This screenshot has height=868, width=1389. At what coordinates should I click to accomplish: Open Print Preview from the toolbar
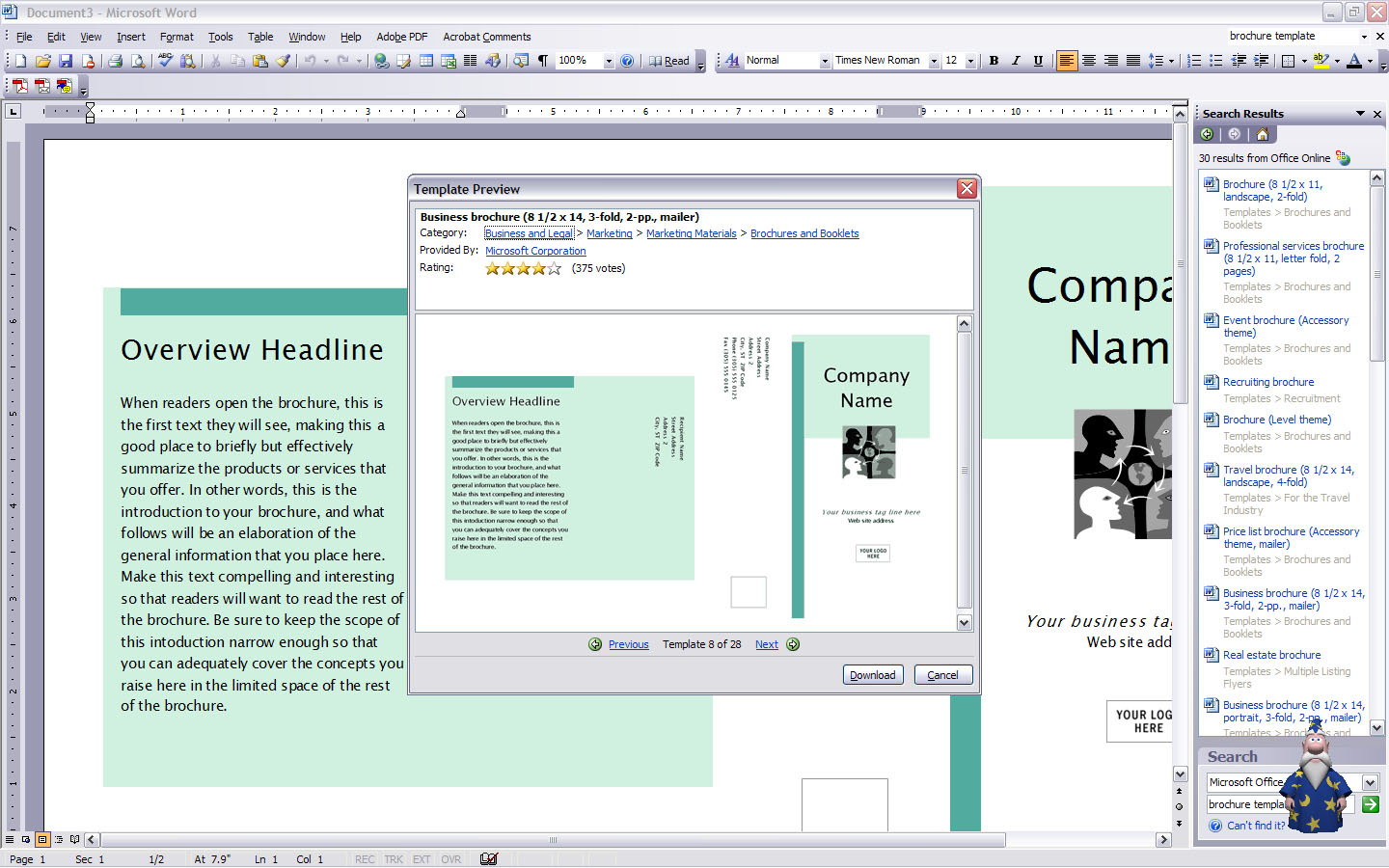point(138,61)
